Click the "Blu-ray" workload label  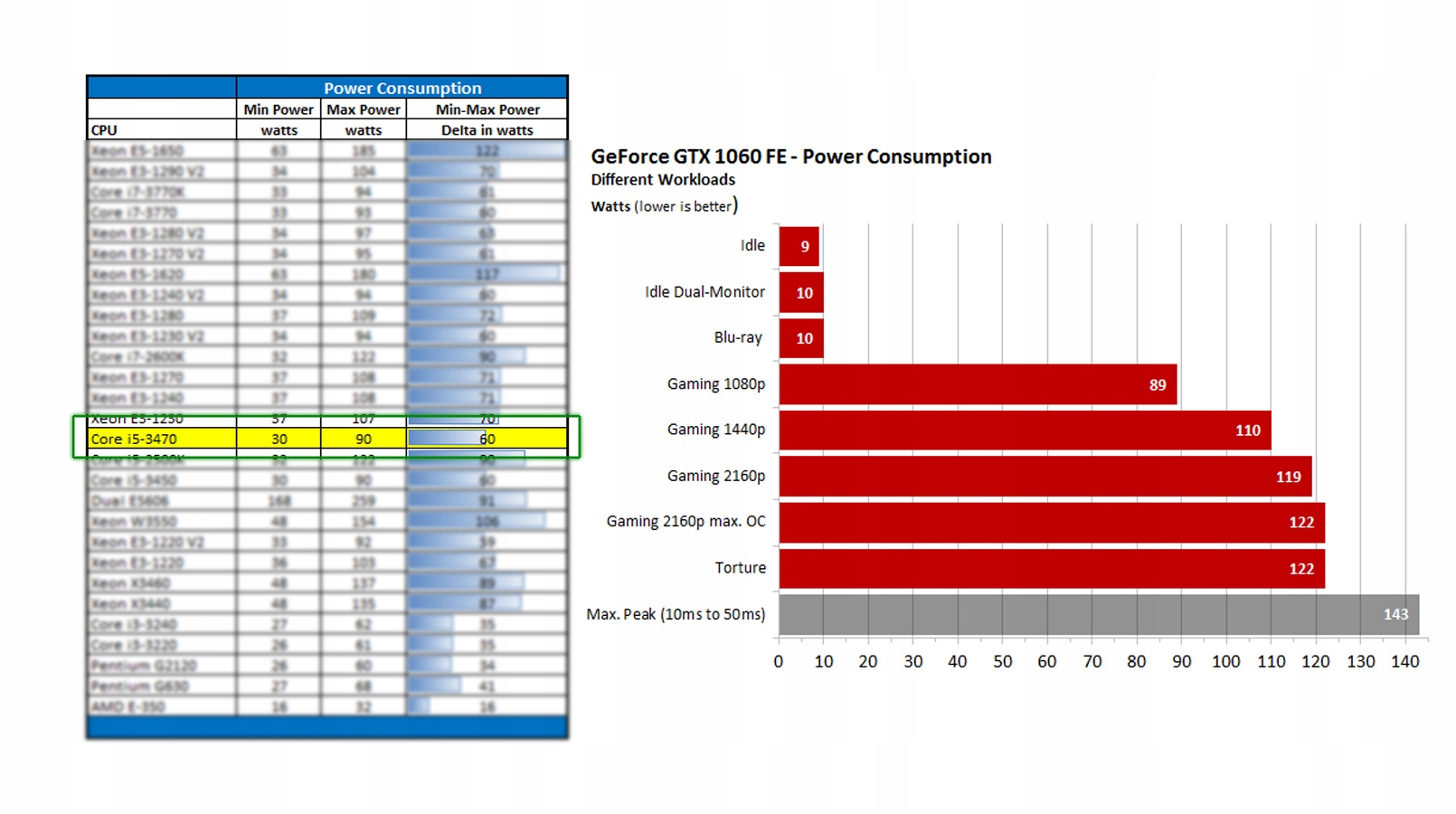tap(738, 337)
